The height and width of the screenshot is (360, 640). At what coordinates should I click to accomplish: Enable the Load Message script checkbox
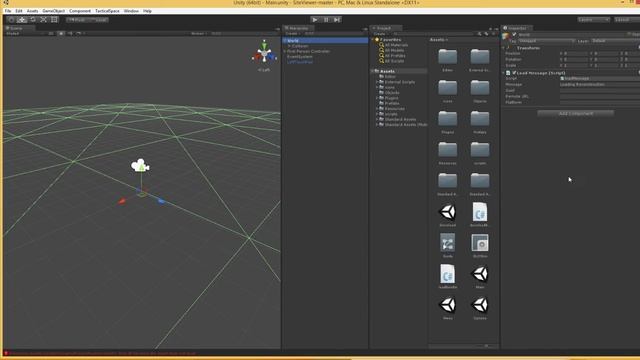click(x=514, y=73)
